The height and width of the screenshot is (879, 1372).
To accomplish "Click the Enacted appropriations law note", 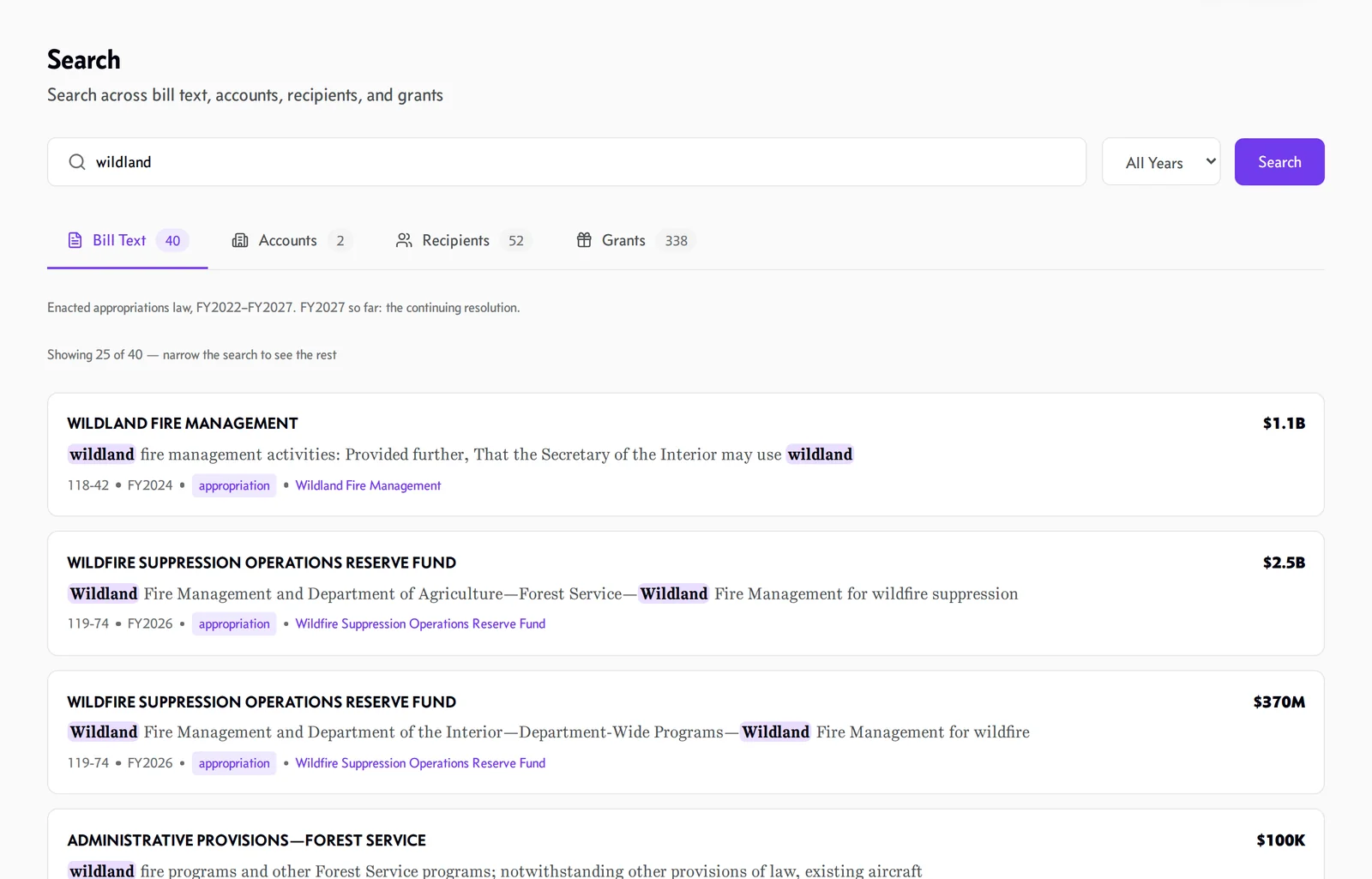I will (284, 308).
